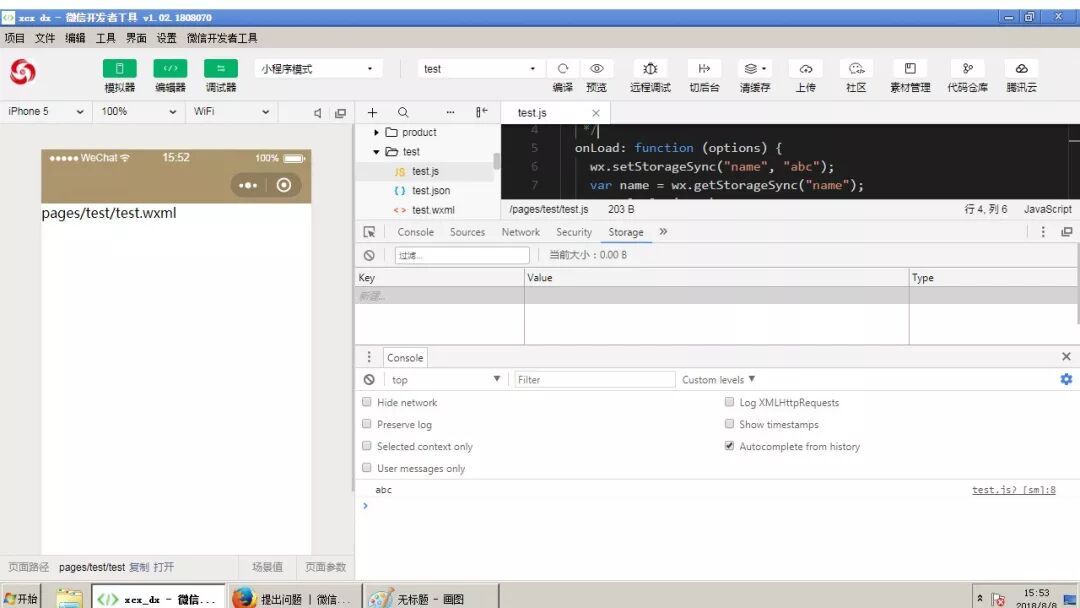Open the preview eye icon

tap(596, 69)
